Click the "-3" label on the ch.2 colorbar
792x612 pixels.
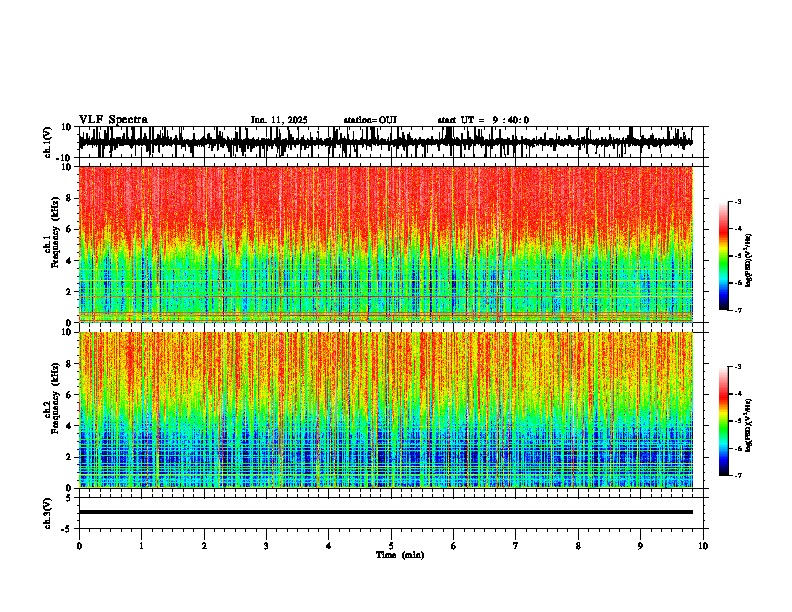[738, 367]
